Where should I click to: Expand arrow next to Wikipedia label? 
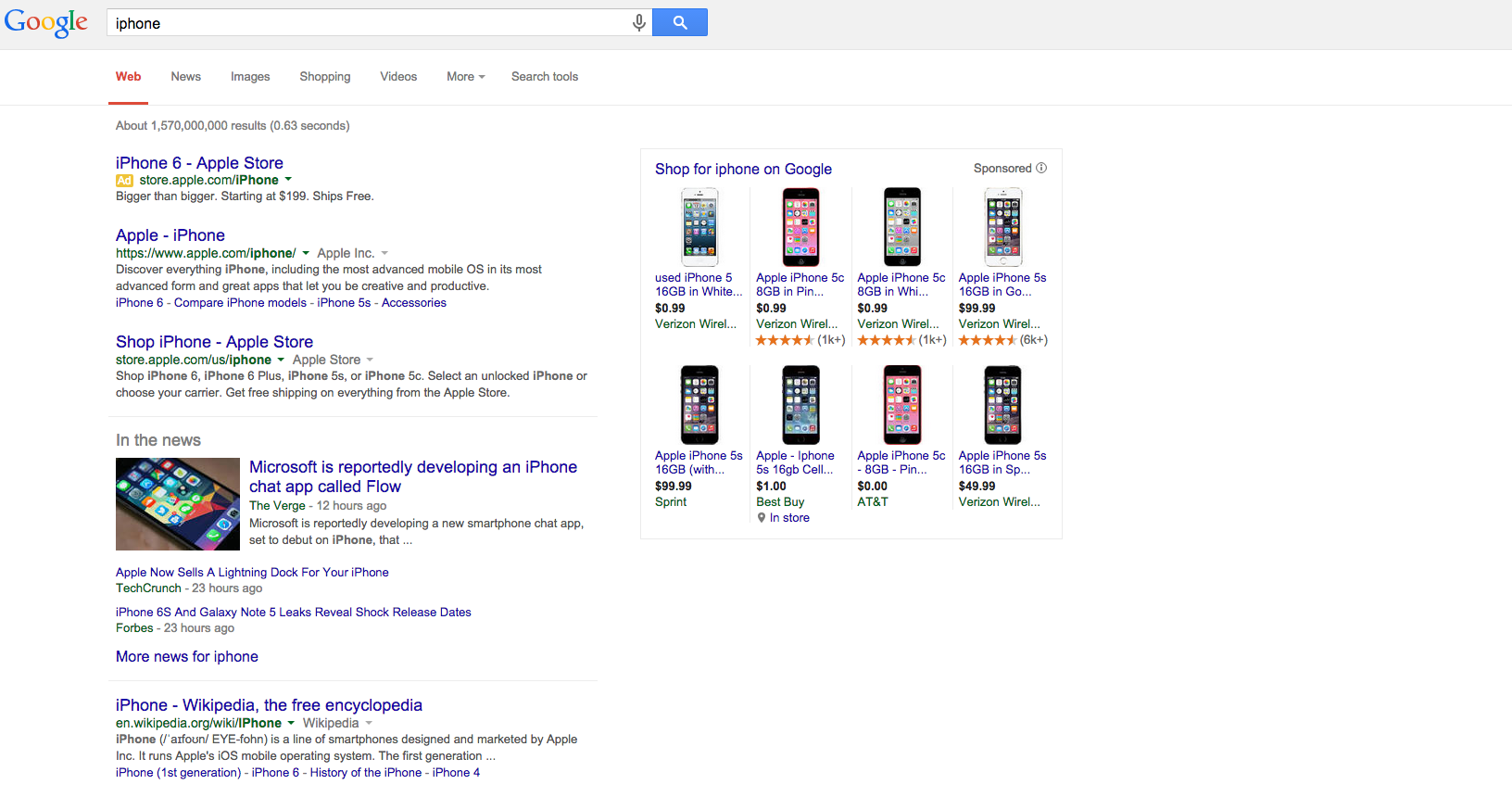[x=368, y=723]
